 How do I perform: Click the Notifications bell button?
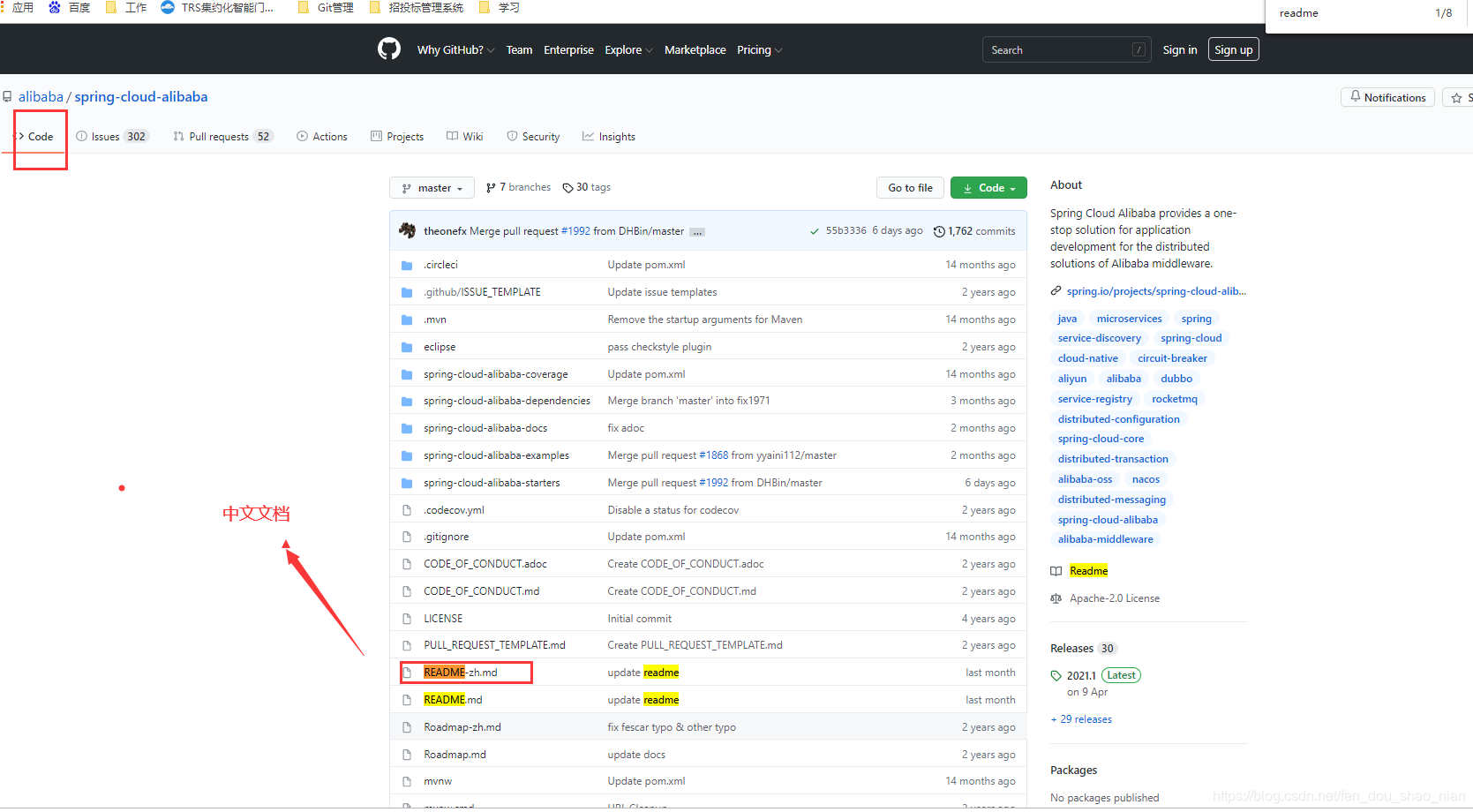(1387, 97)
